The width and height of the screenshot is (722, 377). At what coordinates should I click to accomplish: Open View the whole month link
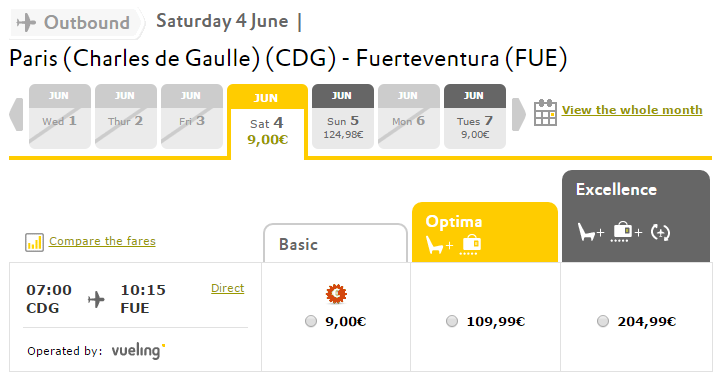pos(632,110)
